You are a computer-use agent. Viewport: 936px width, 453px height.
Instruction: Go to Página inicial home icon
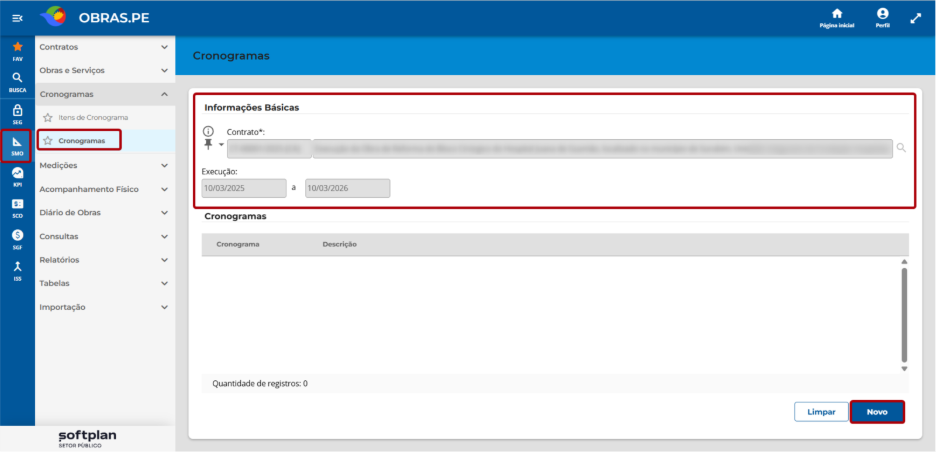pos(837,14)
